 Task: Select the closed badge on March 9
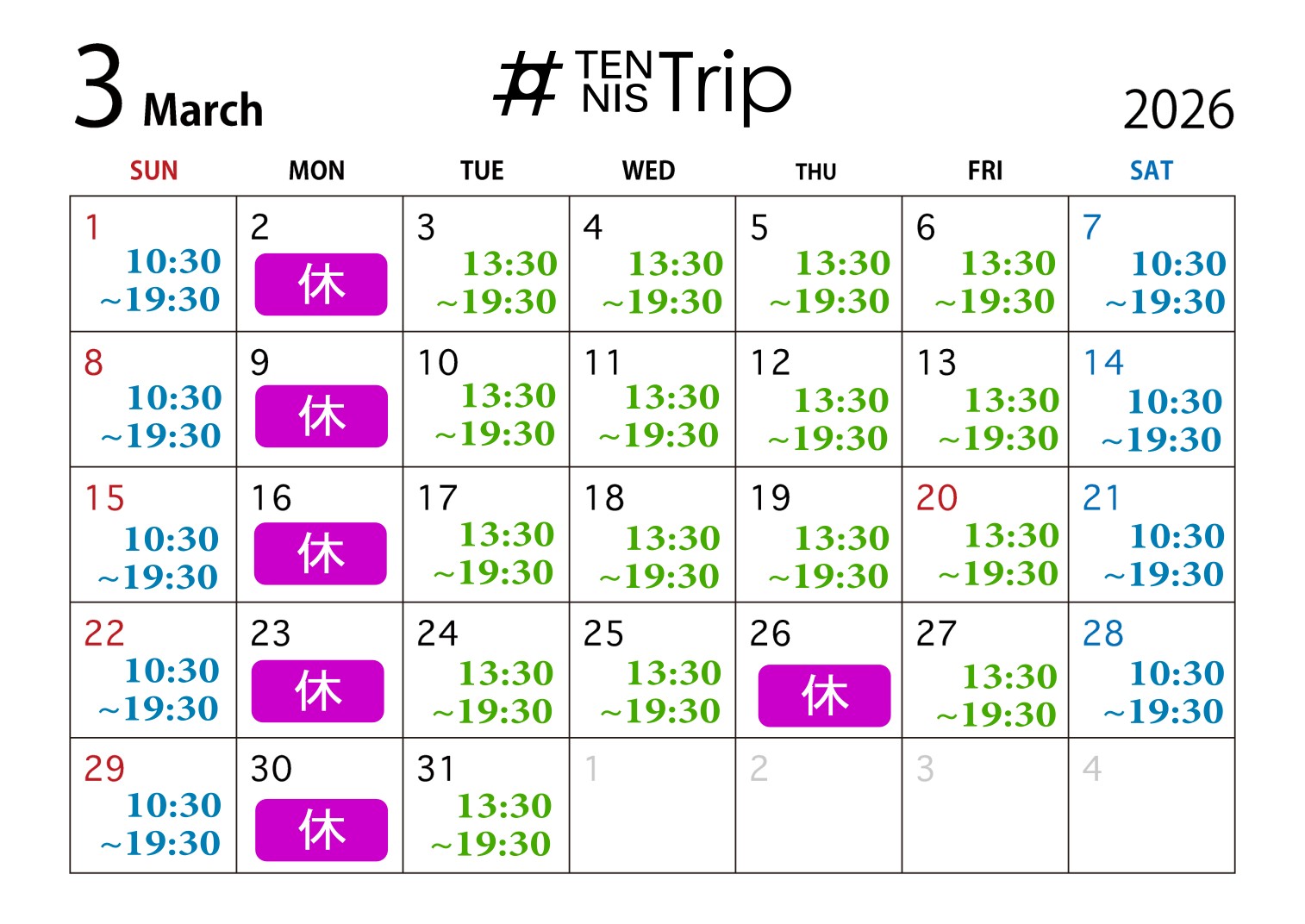(321, 416)
